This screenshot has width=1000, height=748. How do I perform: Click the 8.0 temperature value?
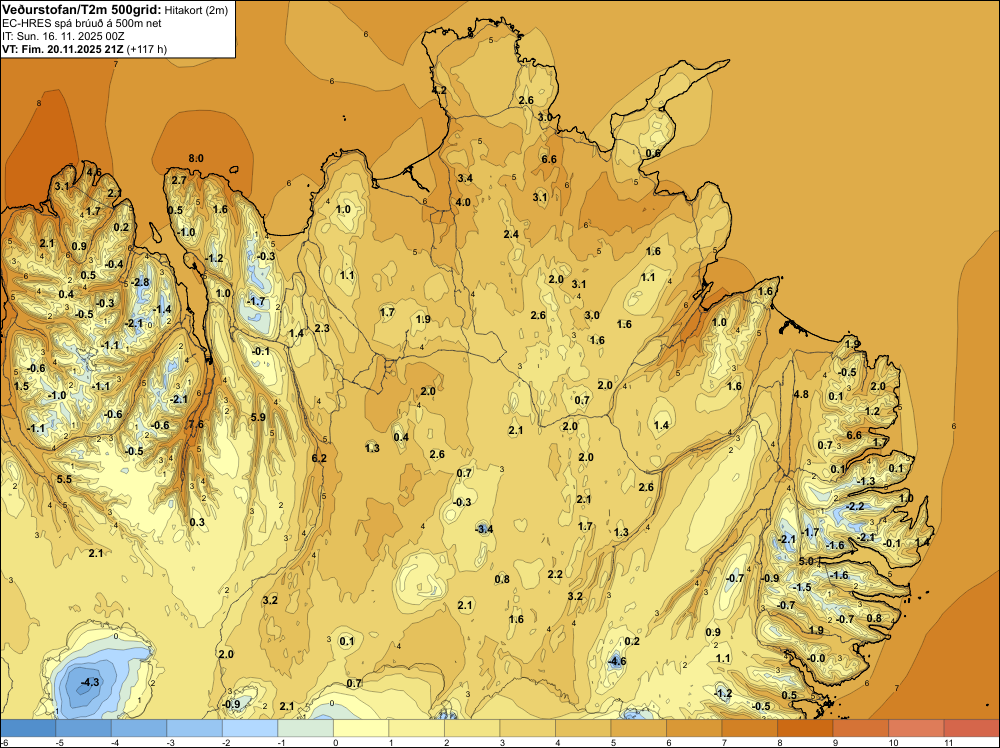(196, 158)
